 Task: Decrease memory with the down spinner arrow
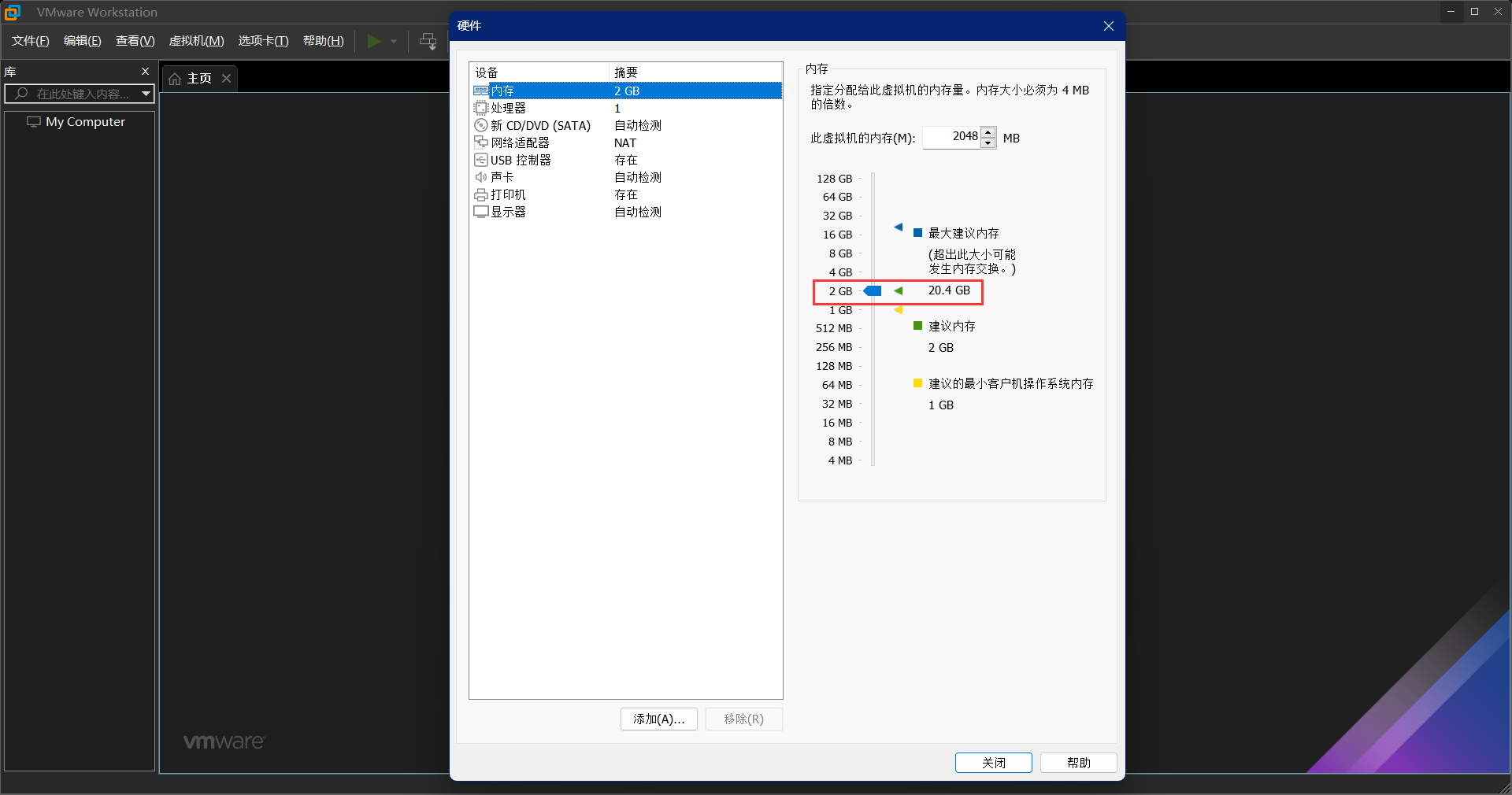[x=988, y=143]
